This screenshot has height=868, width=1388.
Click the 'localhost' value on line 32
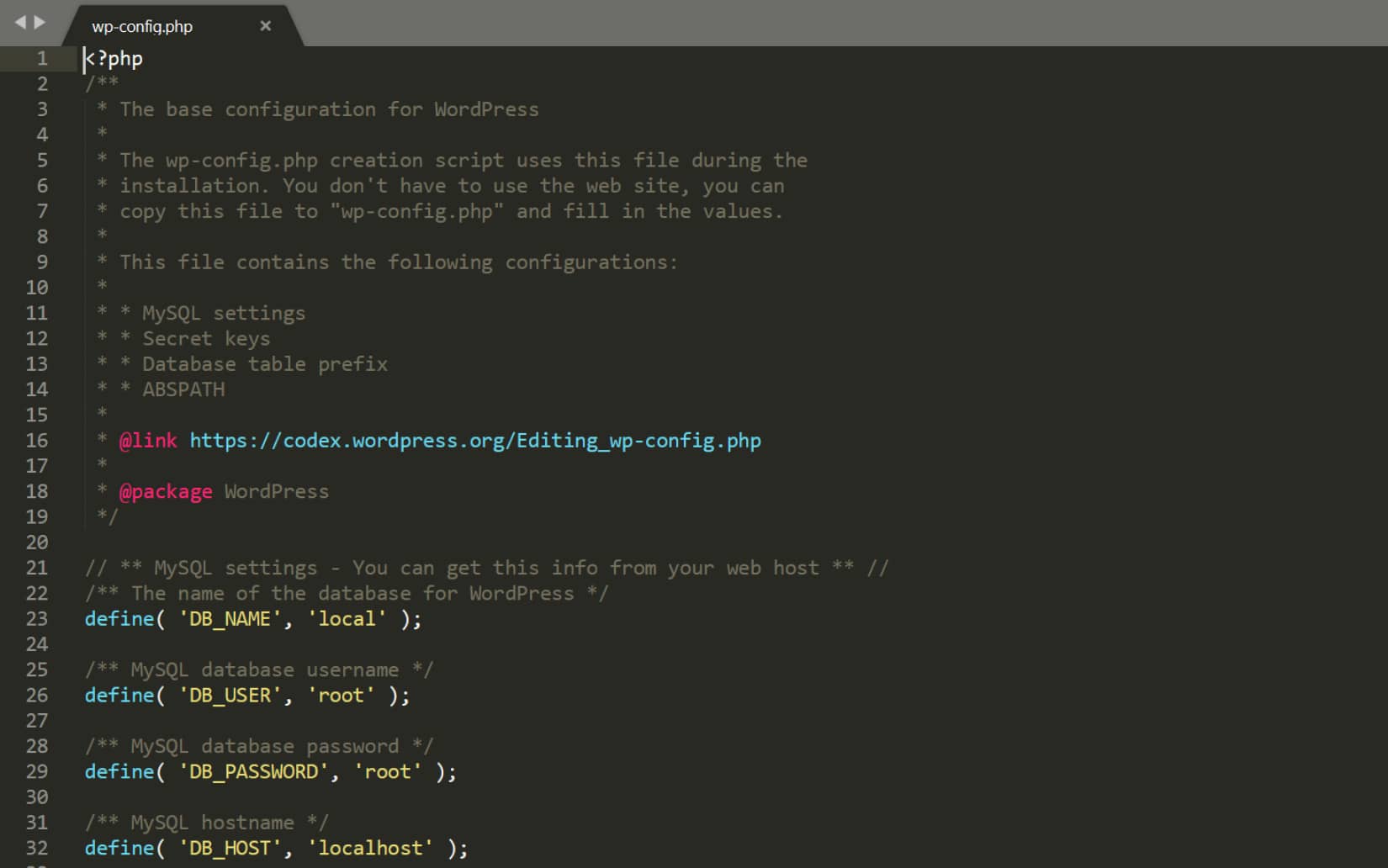pyautogui.click(x=370, y=848)
